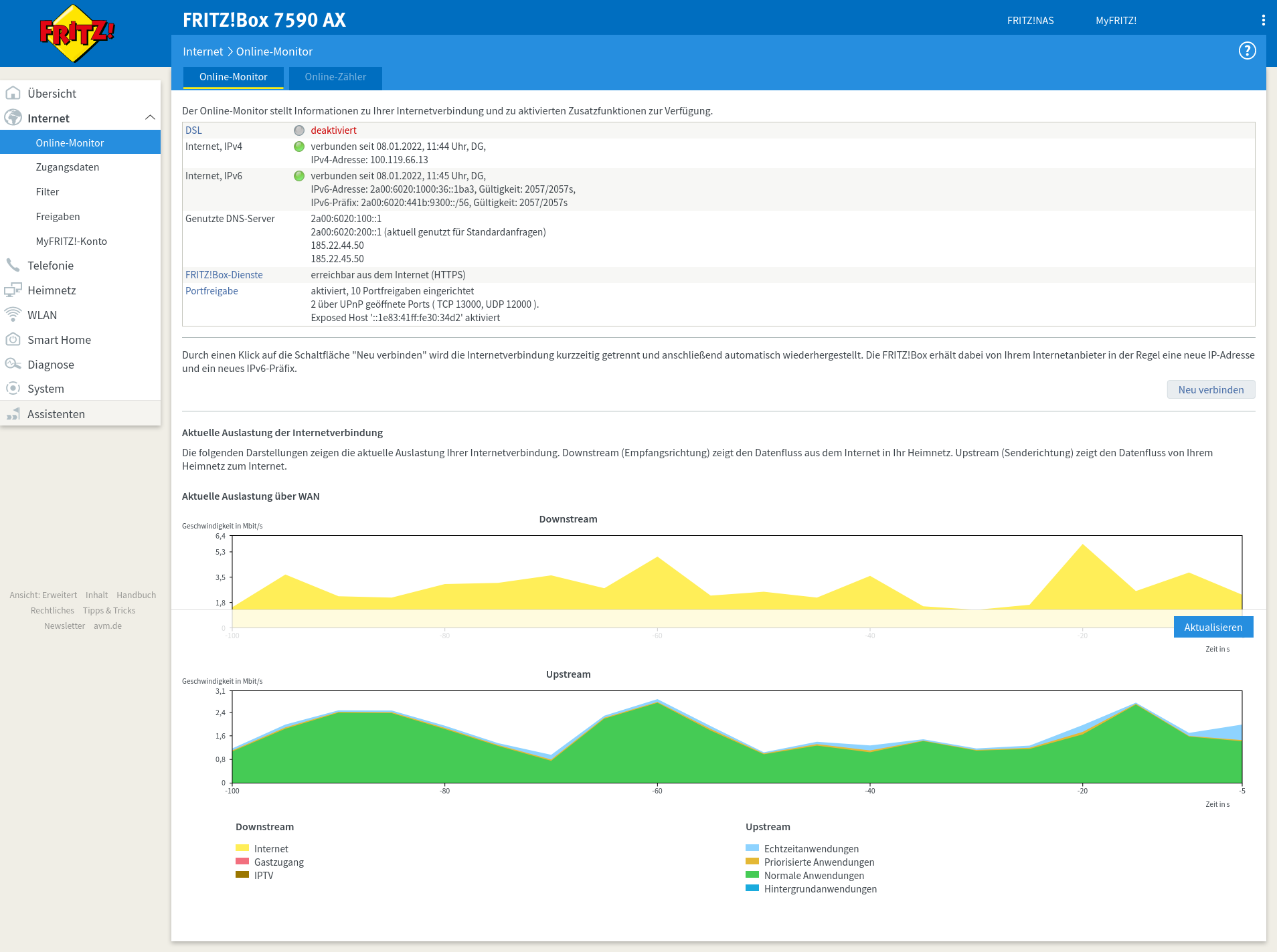This screenshot has width=1277, height=952.
Task: Click the Smart Home icon
Action: [x=13, y=339]
